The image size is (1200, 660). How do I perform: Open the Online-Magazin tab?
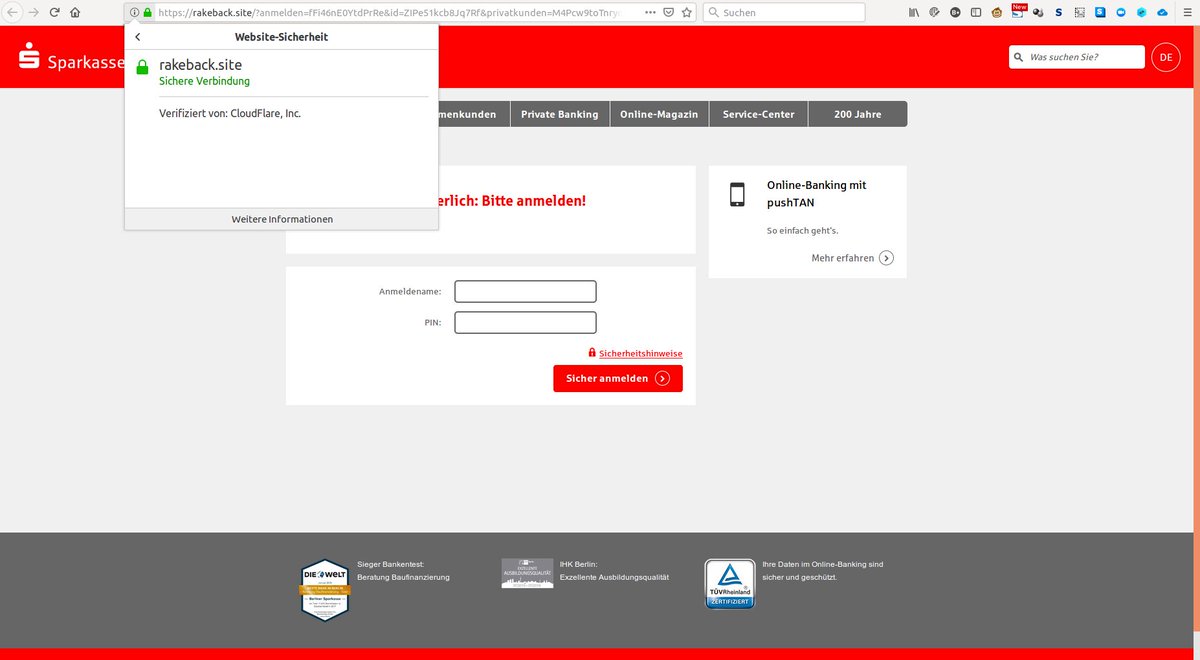[x=660, y=114]
